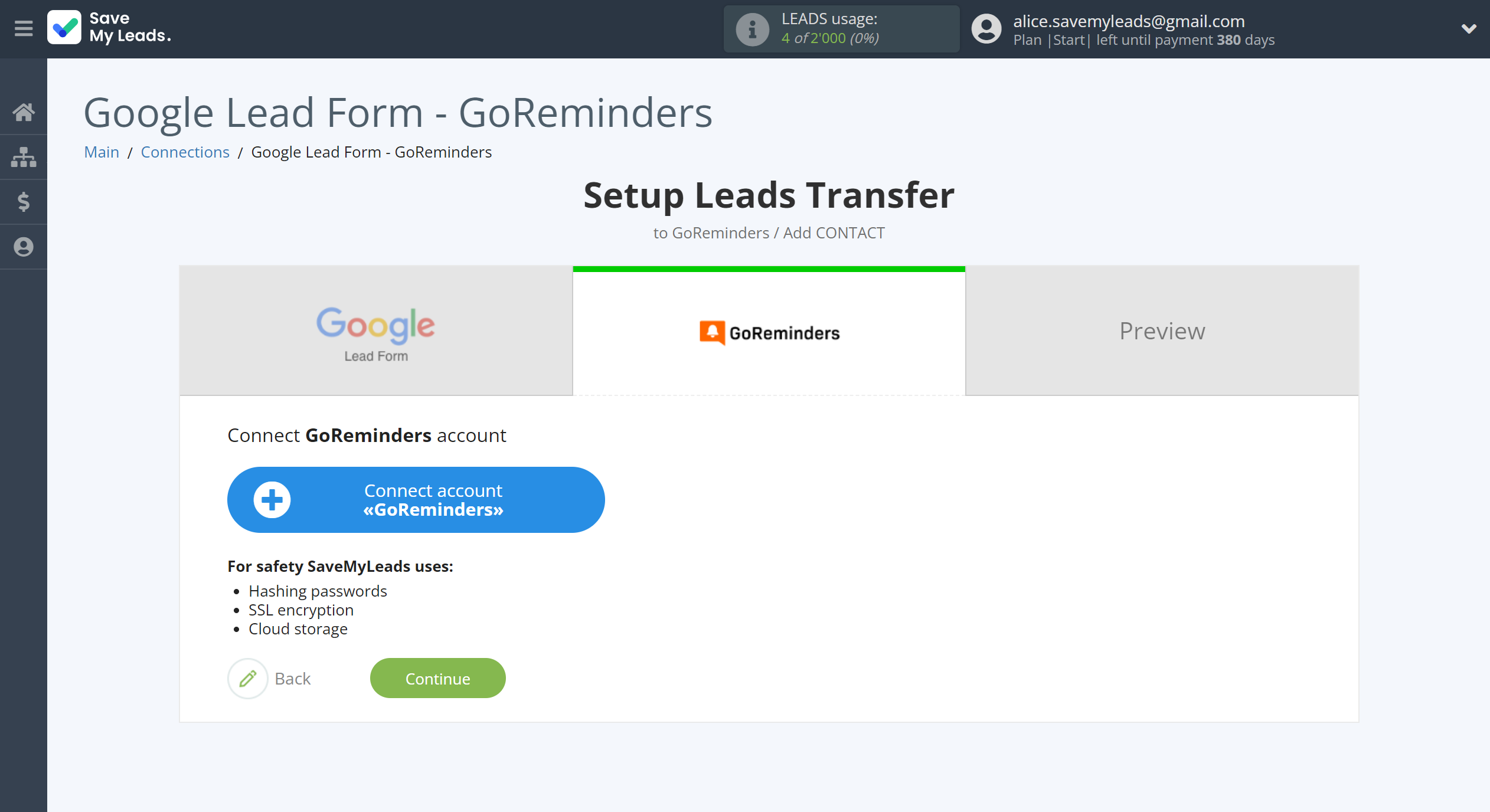Image resolution: width=1490 pixels, height=812 pixels.
Task: Click the SaveMyLeads checkmark logo
Action: point(66,29)
